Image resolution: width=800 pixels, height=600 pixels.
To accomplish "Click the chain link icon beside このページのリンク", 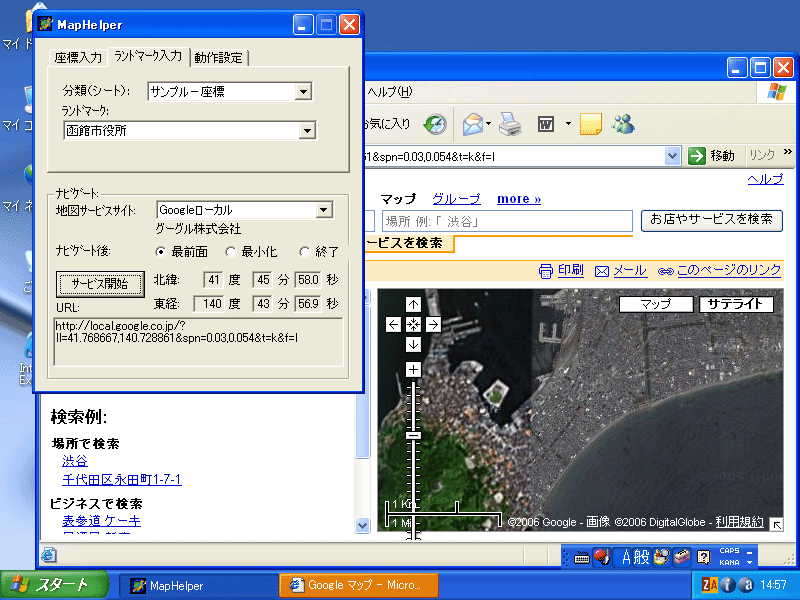I will pyautogui.click(x=666, y=271).
